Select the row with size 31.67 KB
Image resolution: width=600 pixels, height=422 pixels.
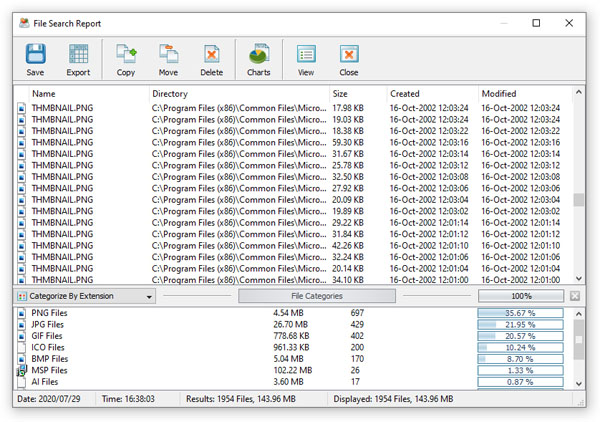coord(294,154)
